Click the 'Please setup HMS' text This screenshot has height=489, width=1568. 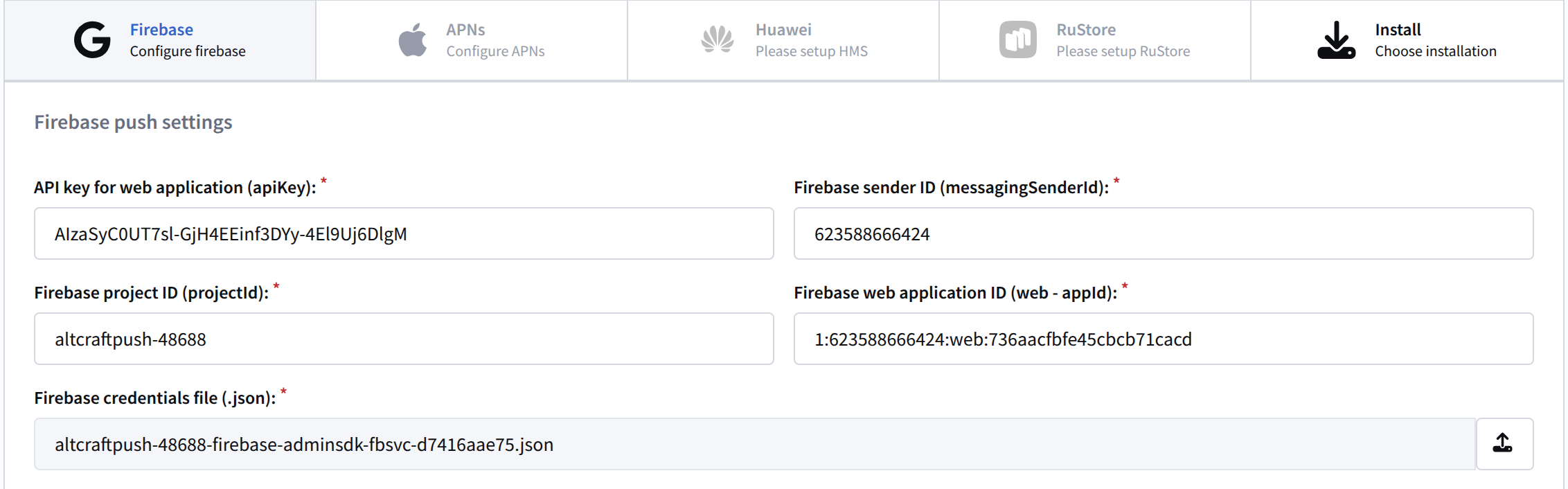812,51
